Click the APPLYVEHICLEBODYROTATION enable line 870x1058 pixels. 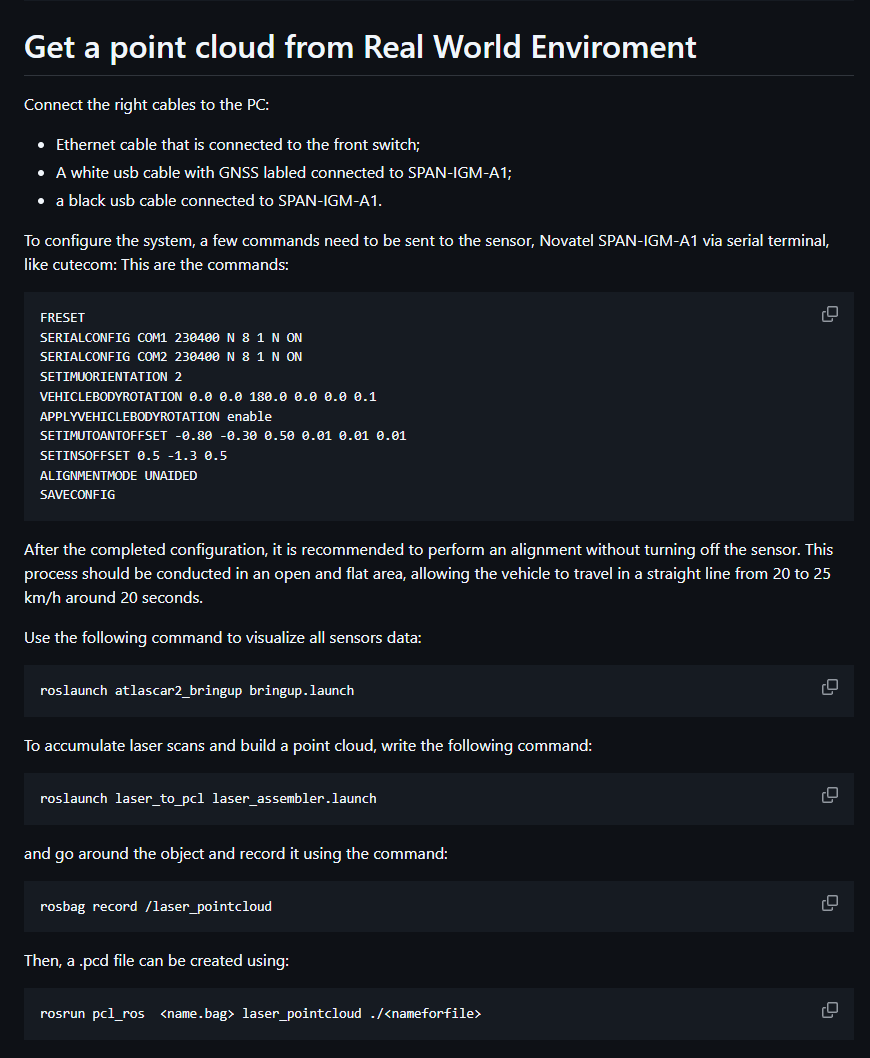pyautogui.click(x=156, y=416)
